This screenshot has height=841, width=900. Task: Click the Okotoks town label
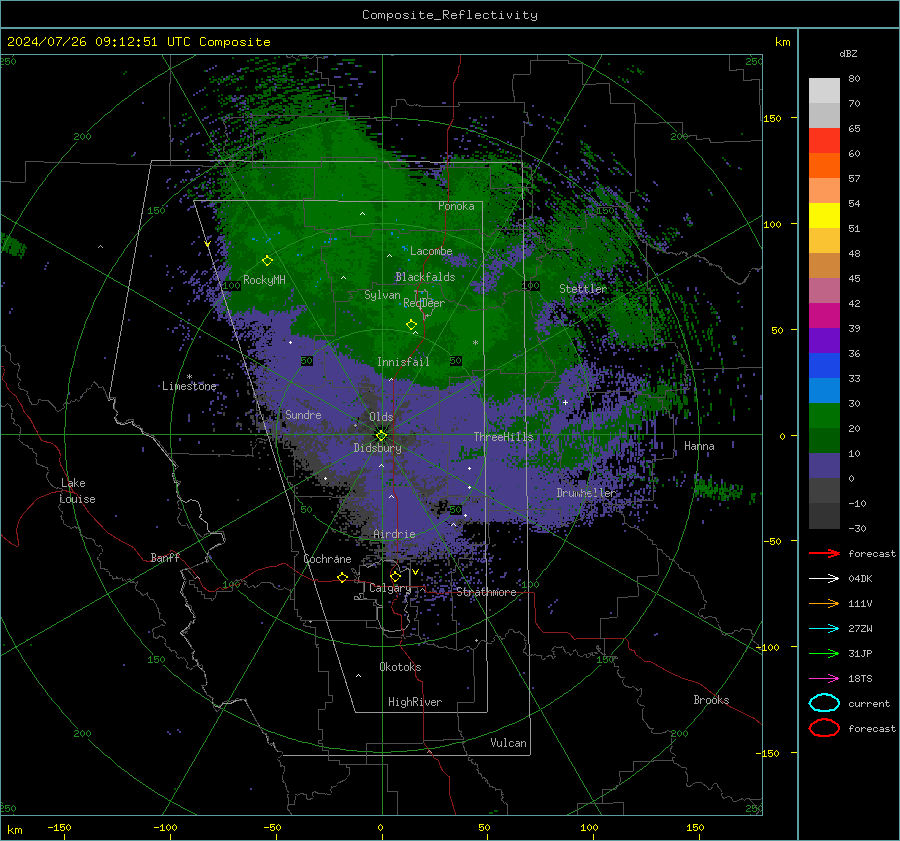pos(400,667)
